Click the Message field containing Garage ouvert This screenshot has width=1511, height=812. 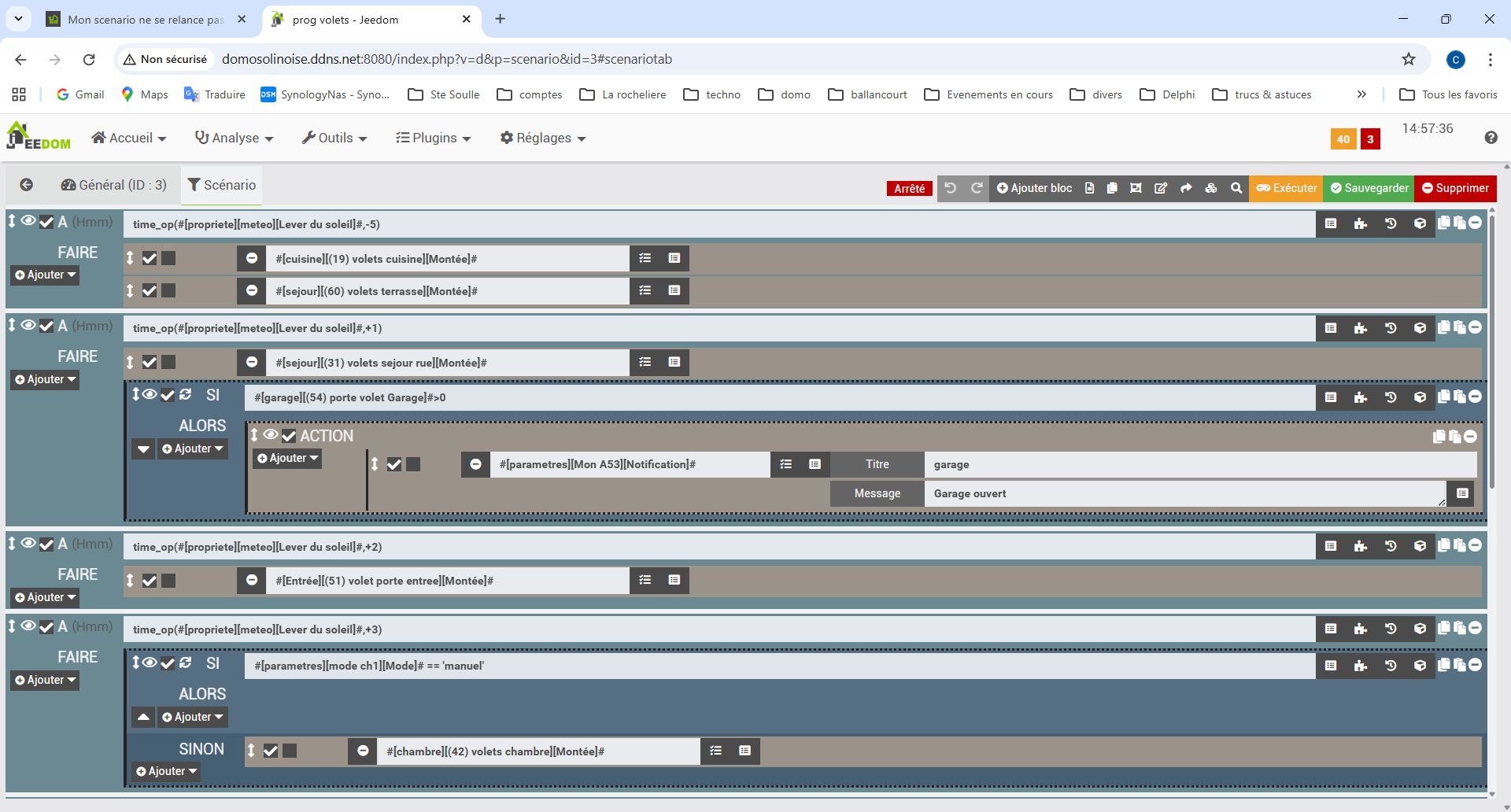1184,493
